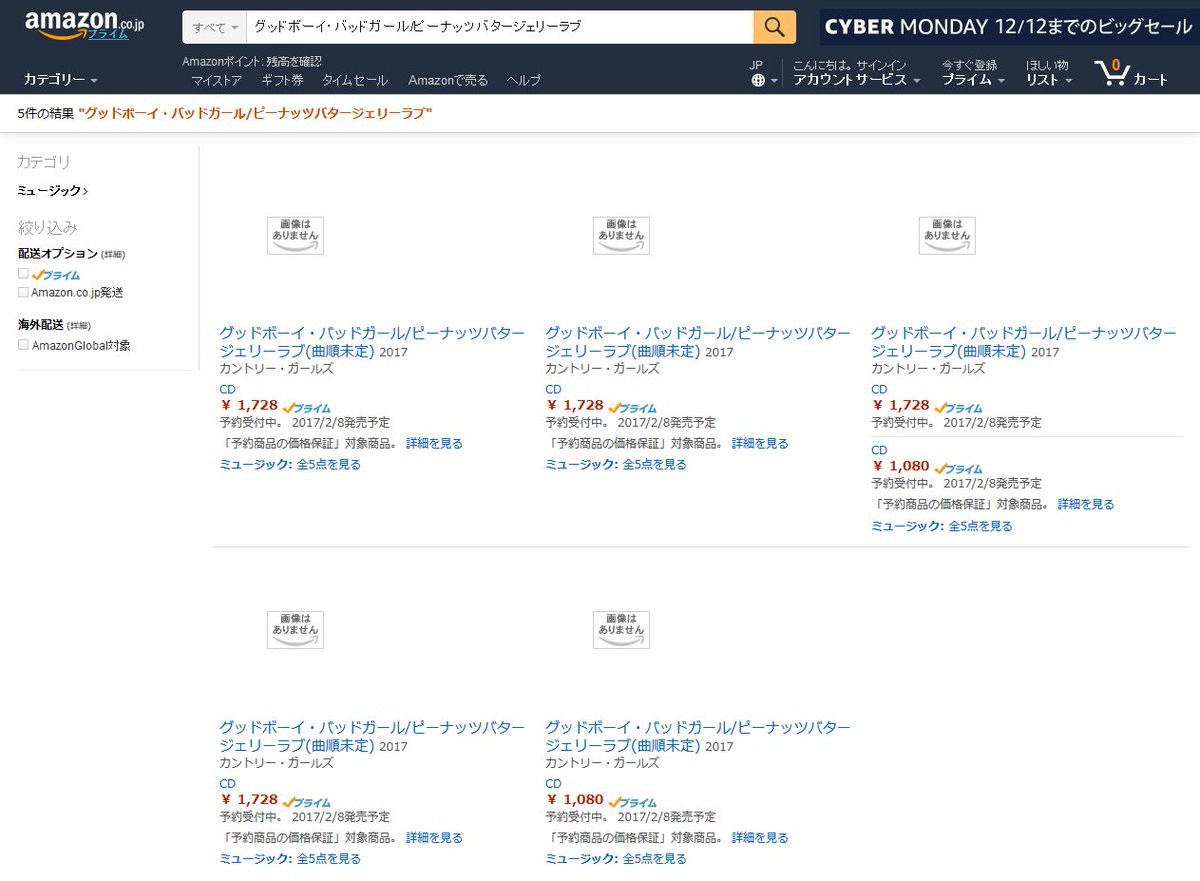Click ¥1,080 price in top-right product
Viewport: 1200px width, 881px height.
click(x=902, y=466)
